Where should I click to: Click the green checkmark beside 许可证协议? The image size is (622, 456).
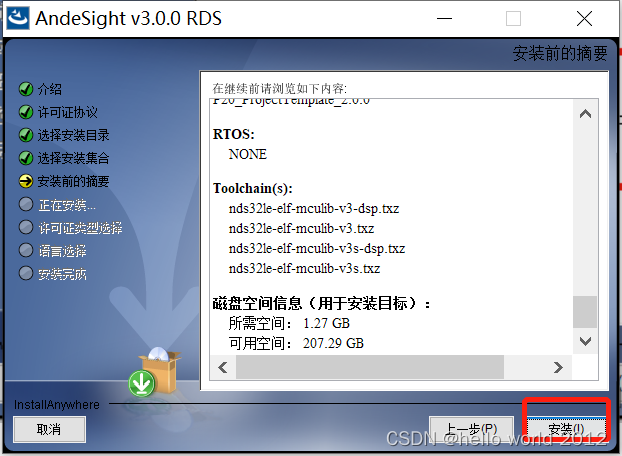26,112
